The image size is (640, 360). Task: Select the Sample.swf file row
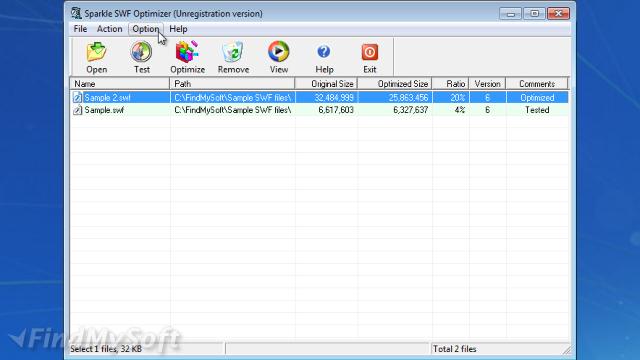click(x=319, y=110)
